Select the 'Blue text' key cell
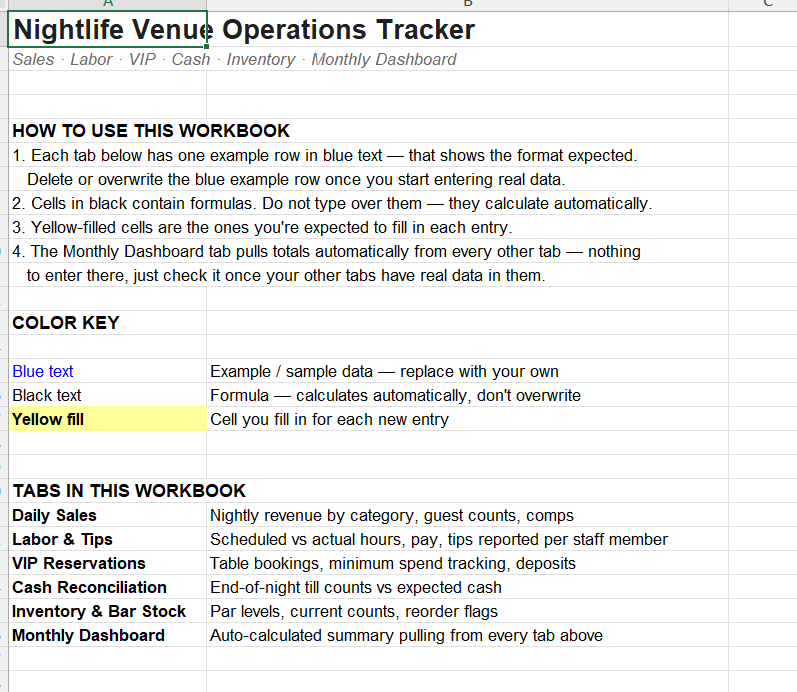797x692 pixels. coord(107,371)
